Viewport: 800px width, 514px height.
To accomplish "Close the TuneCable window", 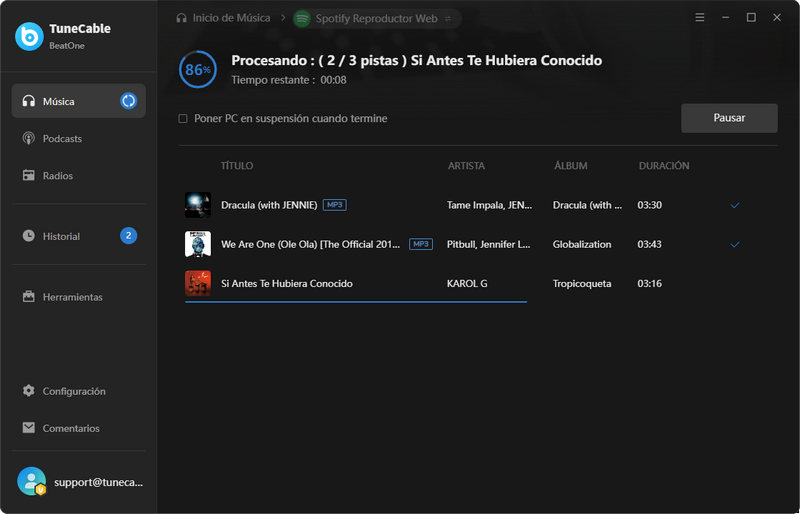I will [x=777, y=17].
